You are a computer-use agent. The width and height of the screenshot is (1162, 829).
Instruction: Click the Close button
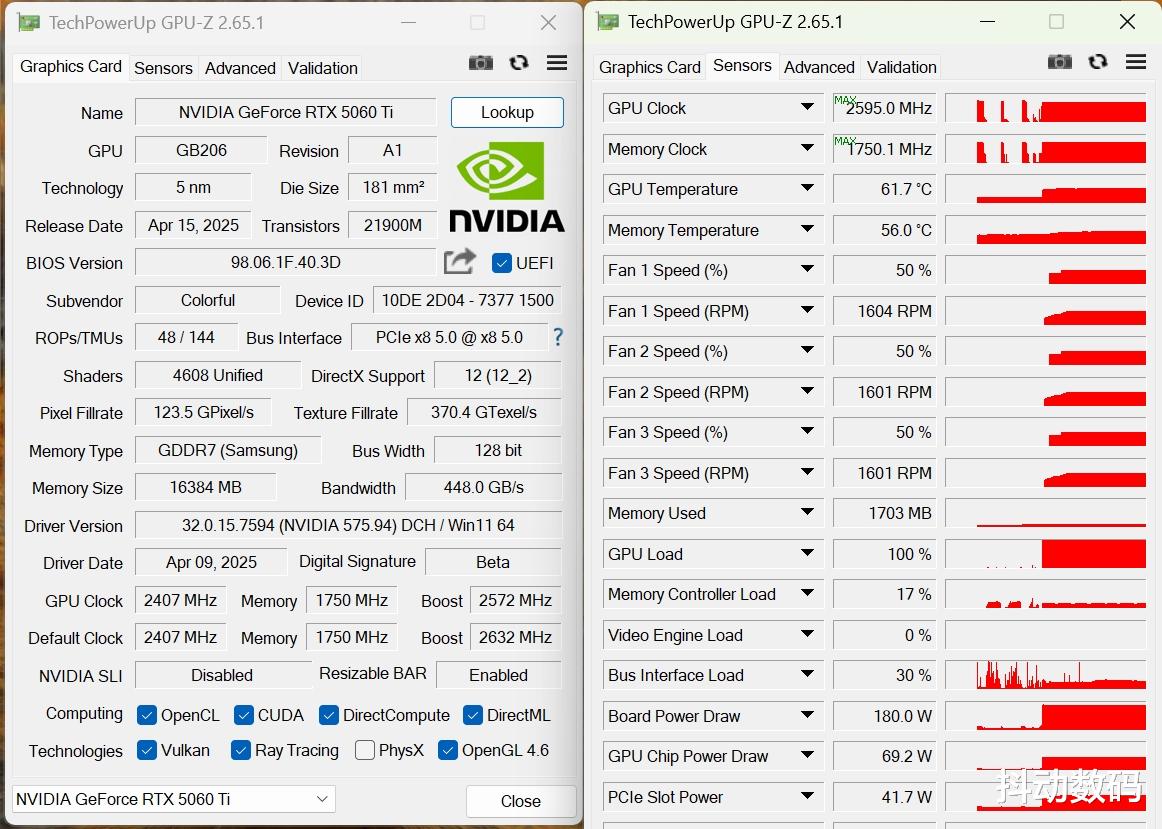coord(520,801)
